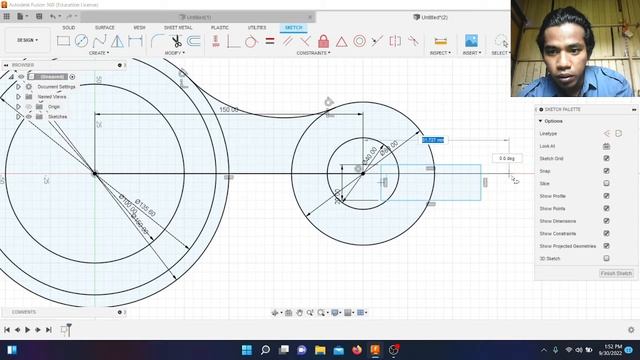Activate the Select tool
The image size is (640, 360).
click(501, 41)
